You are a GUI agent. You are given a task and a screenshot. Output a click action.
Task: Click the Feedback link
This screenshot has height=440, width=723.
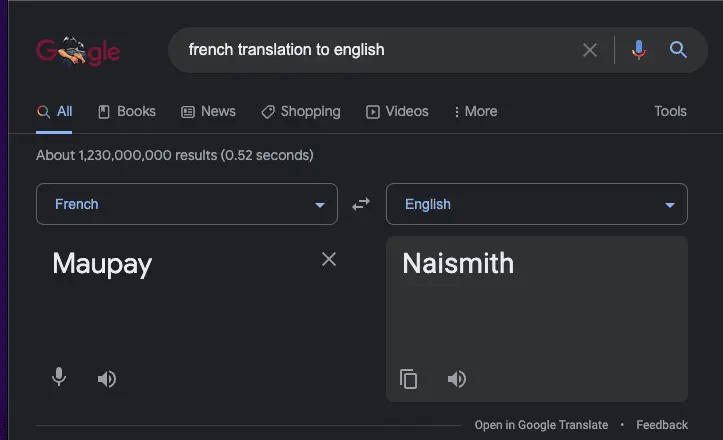point(662,425)
